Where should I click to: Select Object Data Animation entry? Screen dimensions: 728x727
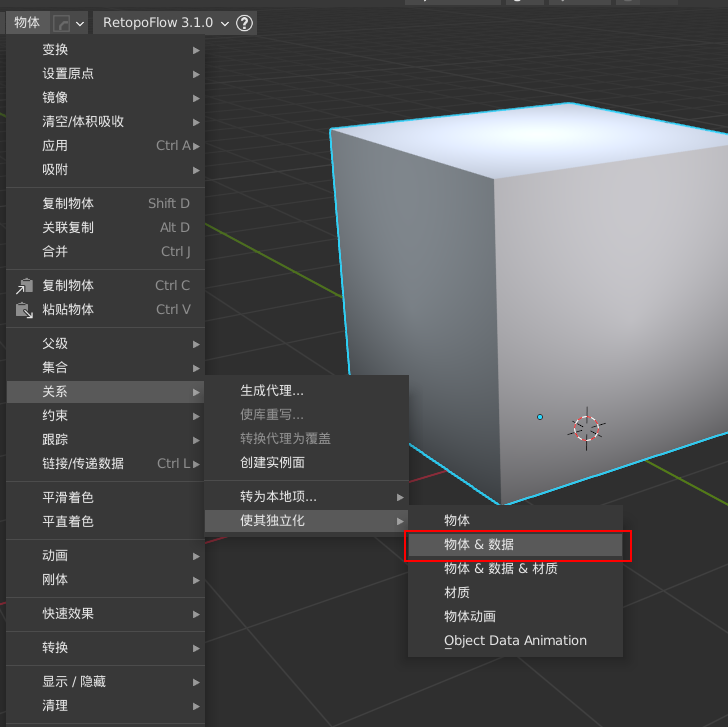coord(515,641)
